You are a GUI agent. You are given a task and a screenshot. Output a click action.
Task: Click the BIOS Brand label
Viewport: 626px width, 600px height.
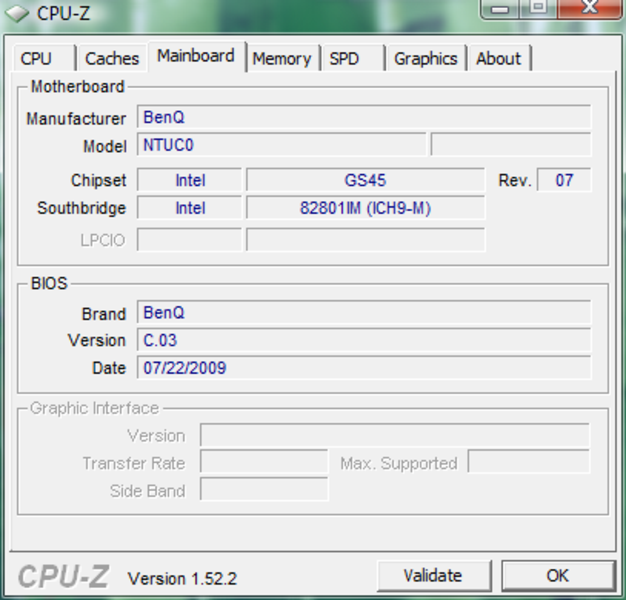click(x=104, y=314)
